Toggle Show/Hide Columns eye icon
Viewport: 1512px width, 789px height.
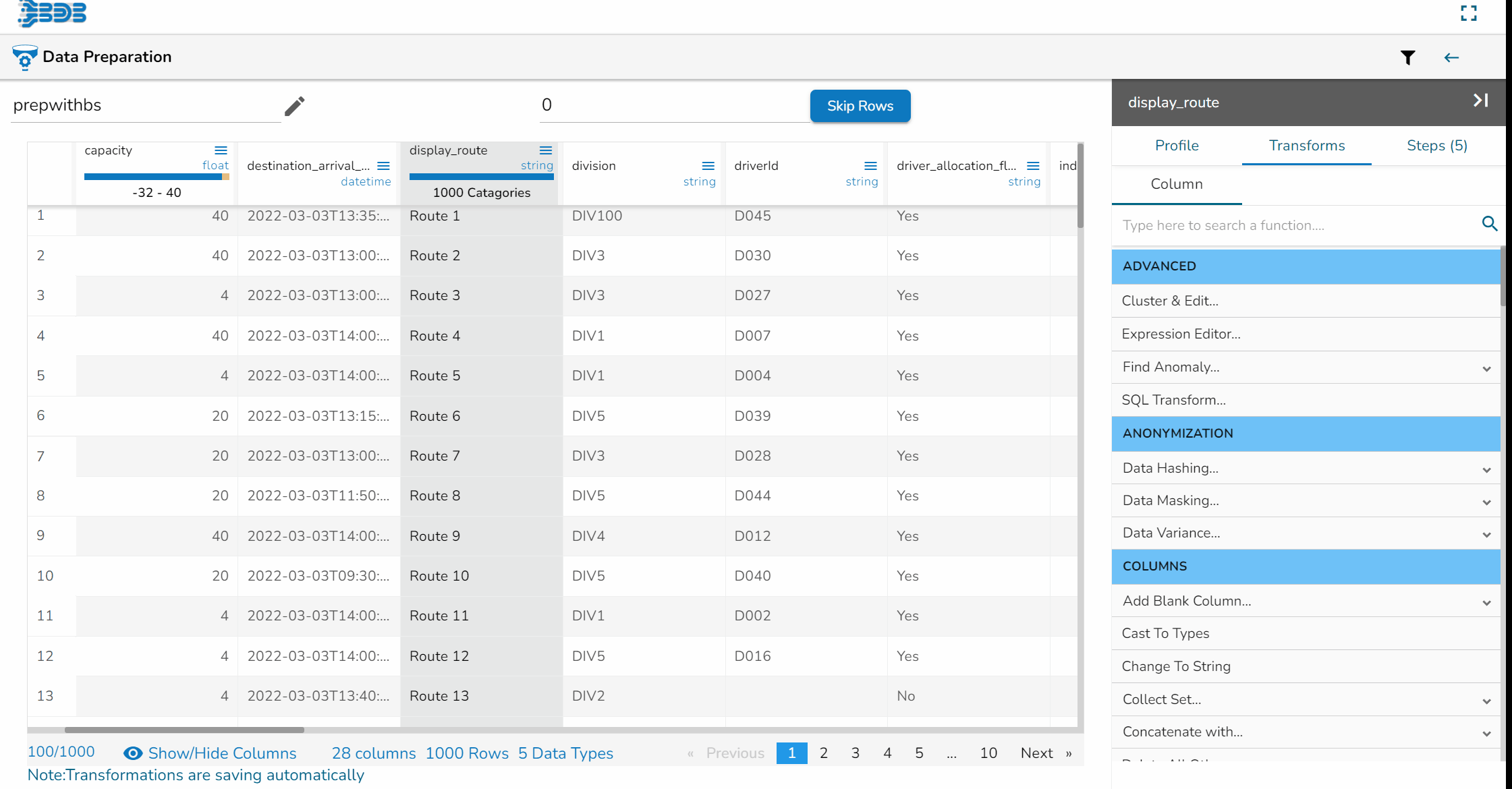click(x=133, y=753)
